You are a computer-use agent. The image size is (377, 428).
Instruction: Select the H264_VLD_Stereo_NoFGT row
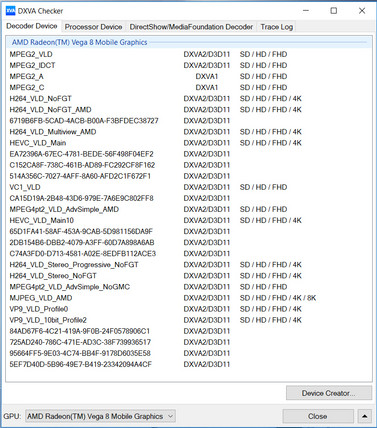tap(189, 276)
